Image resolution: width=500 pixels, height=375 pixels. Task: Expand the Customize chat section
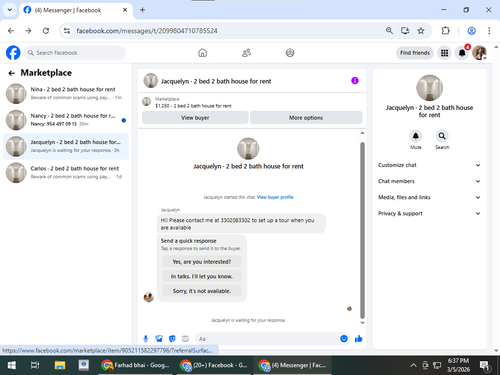429,165
